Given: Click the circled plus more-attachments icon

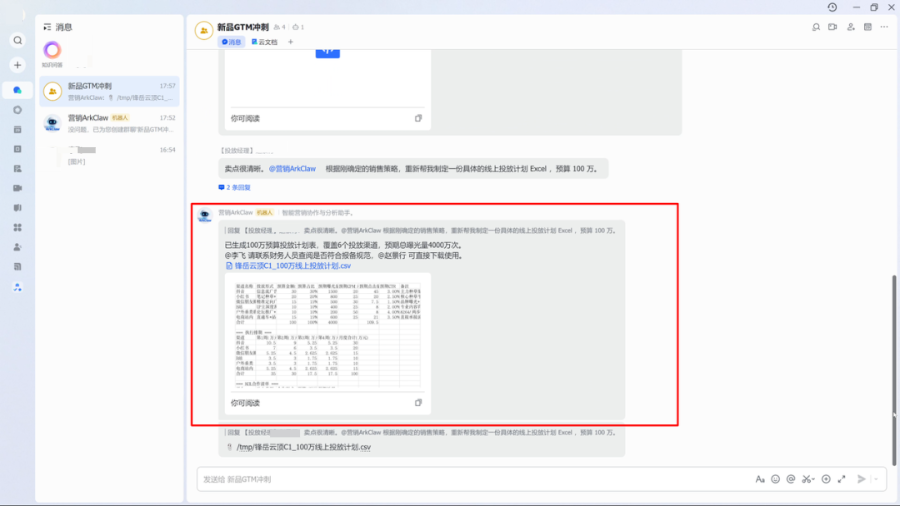Looking at the screenshot, I should click(826, 479).
